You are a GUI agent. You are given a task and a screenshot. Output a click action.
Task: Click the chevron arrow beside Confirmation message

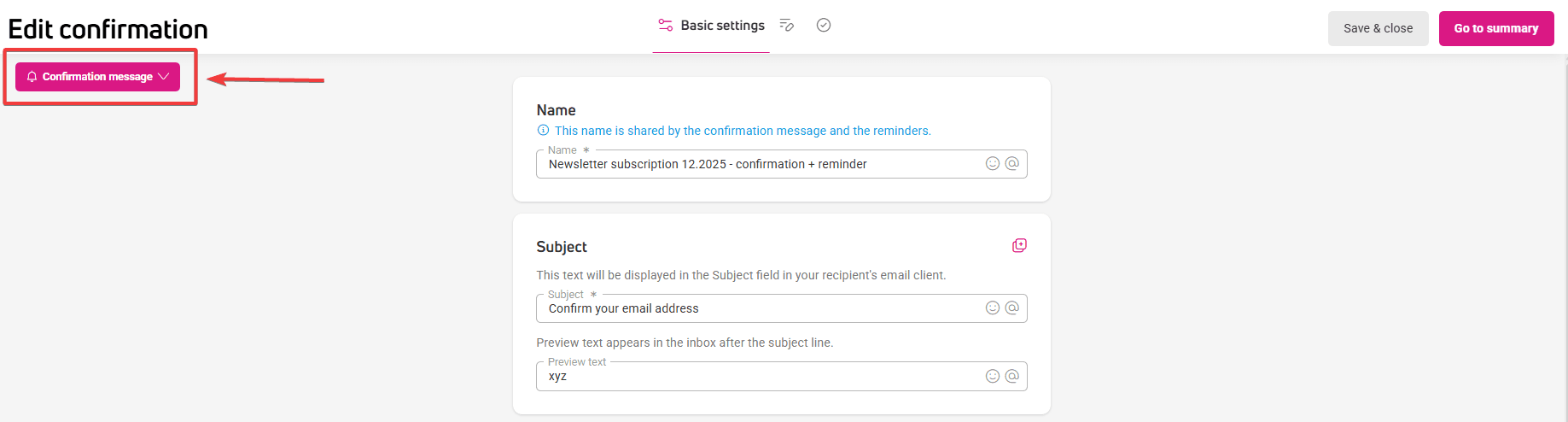coord(164,77)
